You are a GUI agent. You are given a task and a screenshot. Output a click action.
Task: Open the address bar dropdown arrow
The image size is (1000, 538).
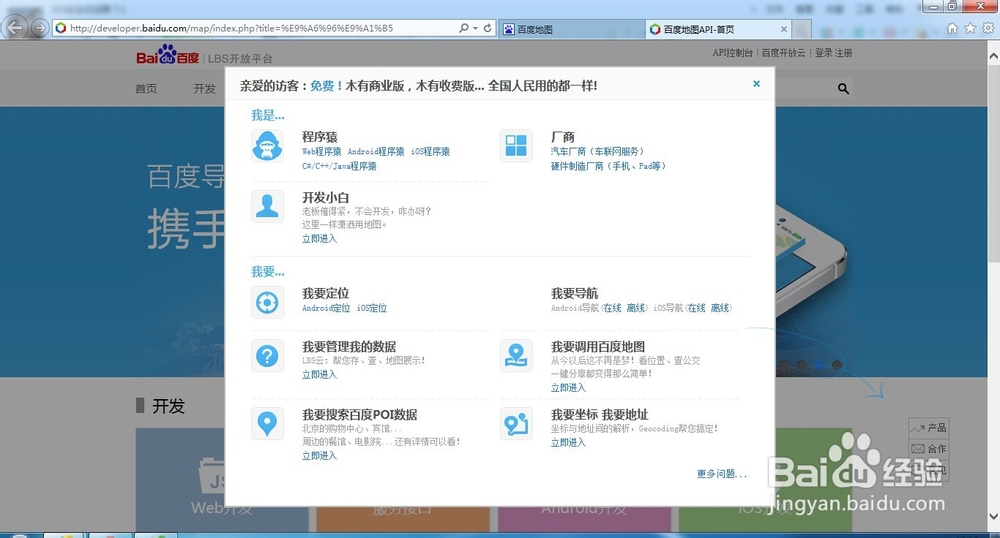pyautogui.click(x=475, y=28)
